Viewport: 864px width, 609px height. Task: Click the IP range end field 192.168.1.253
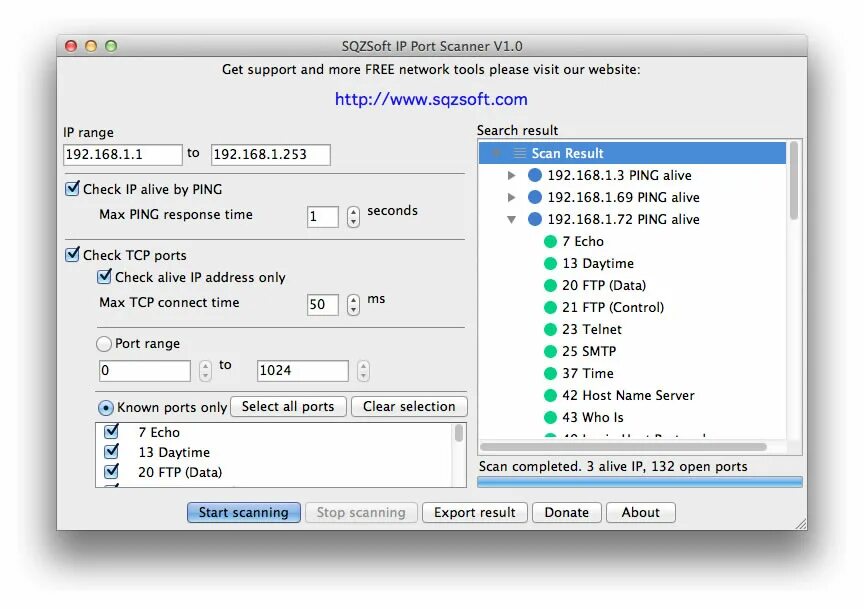(271, 155)
